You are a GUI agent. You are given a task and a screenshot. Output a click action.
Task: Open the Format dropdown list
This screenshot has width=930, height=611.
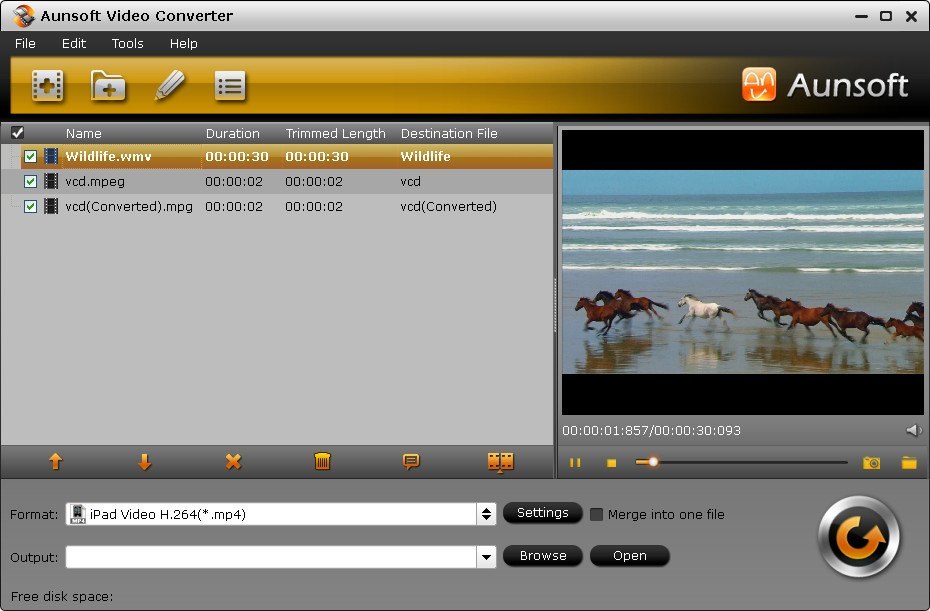(x=486, y=513)
